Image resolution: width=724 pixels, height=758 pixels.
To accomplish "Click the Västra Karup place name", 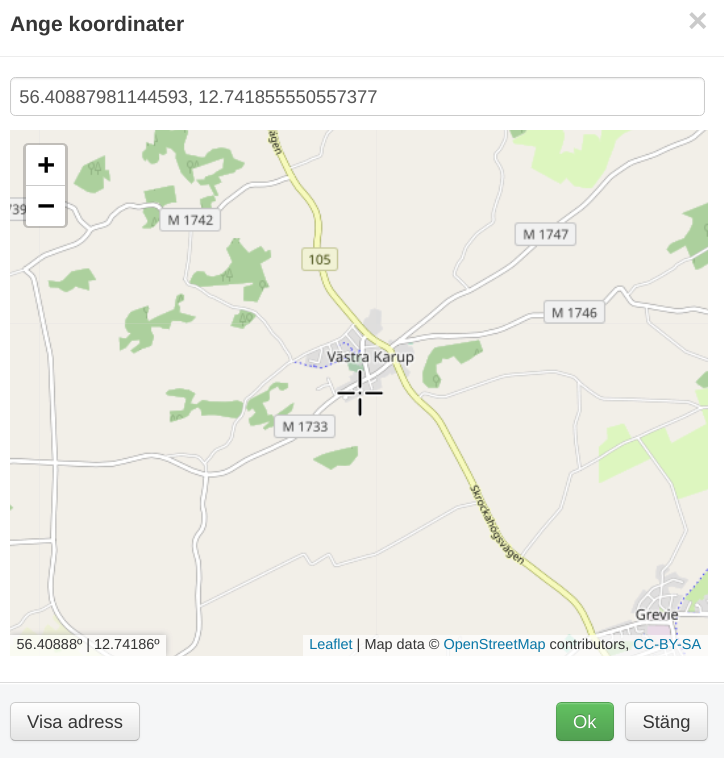I will [x=370, y=357].
